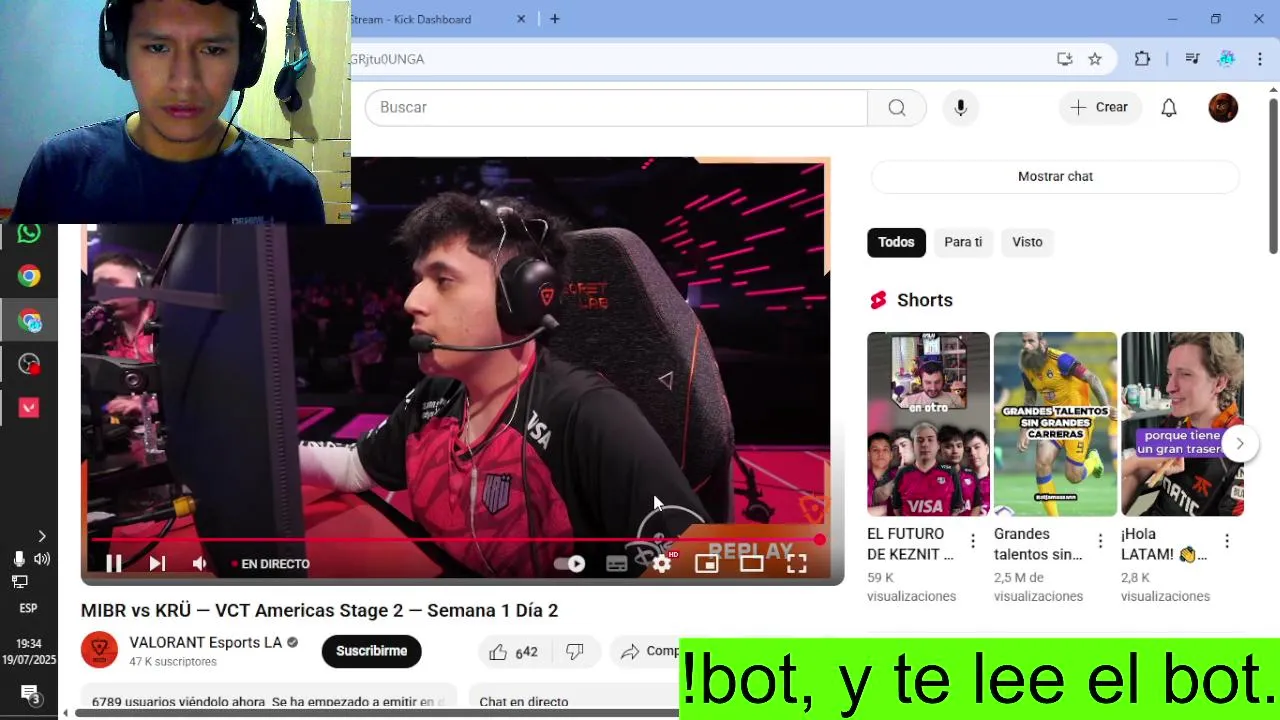Open the player settings gear
Image resolution: width=1280 pixels, height=720 pixels.
tap(661, 564)
